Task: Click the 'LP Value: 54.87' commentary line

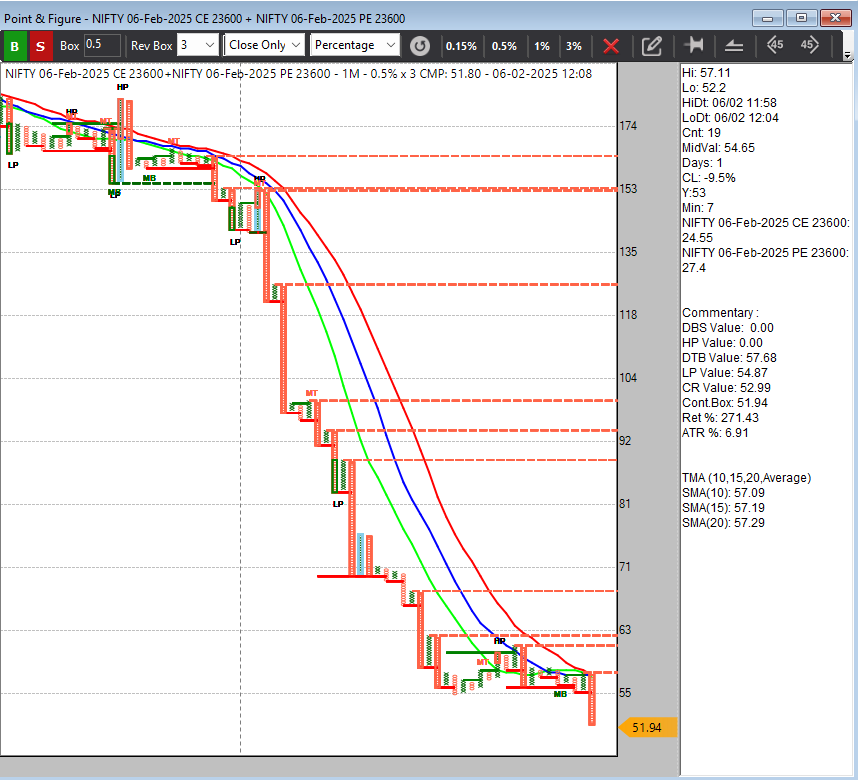Action: (724, 373)
